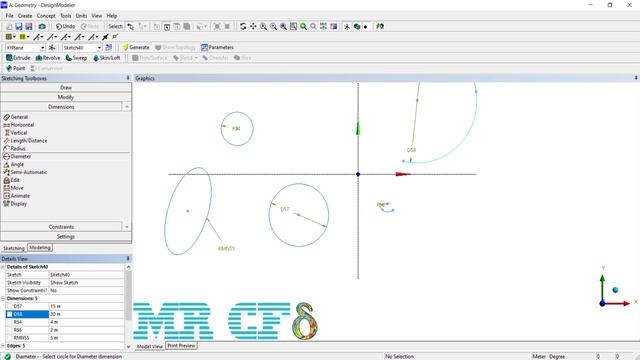Viewport: 640px width, 360px height.
Task: Activate the Pan view tool
Action: point(253,27)
